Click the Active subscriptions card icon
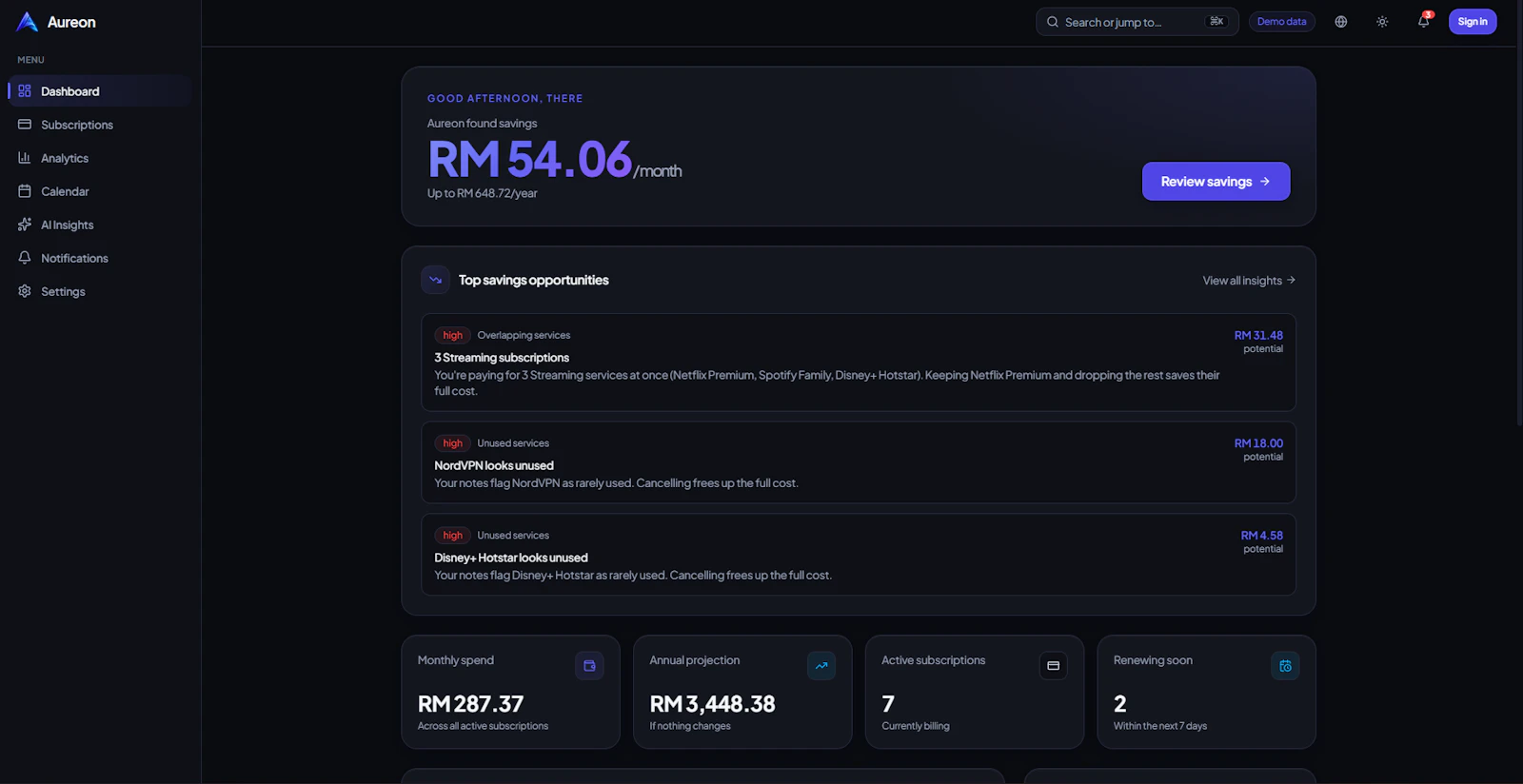The width and height of the screenshot is (1523, 784). click(1053, 666)
